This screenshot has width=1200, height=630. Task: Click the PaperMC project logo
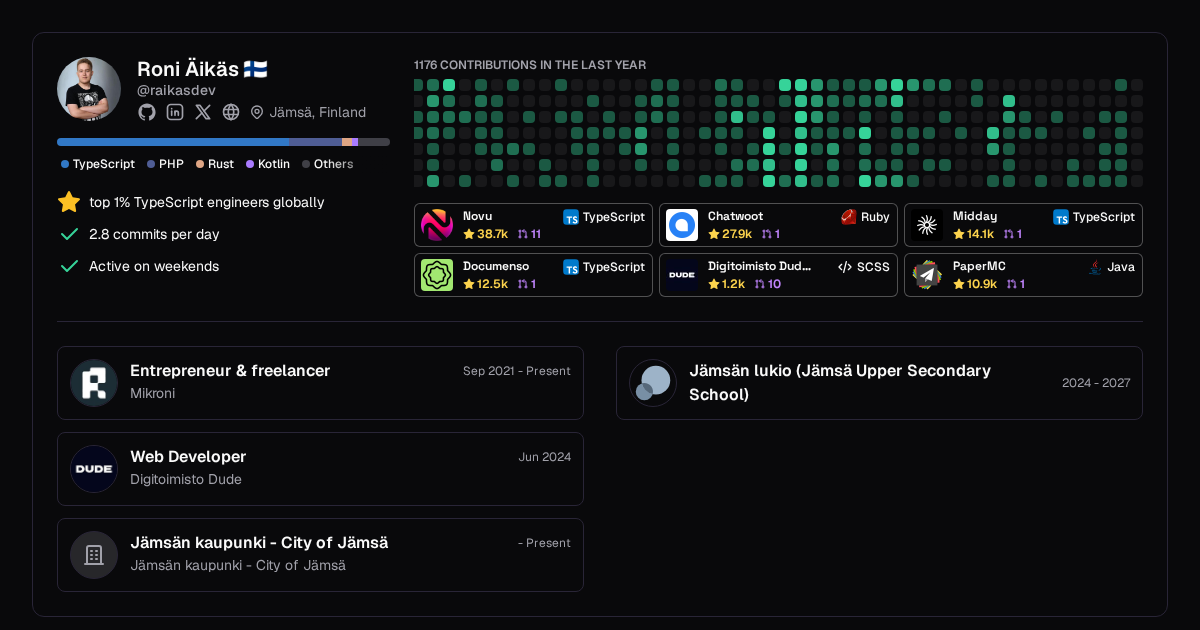927,275
